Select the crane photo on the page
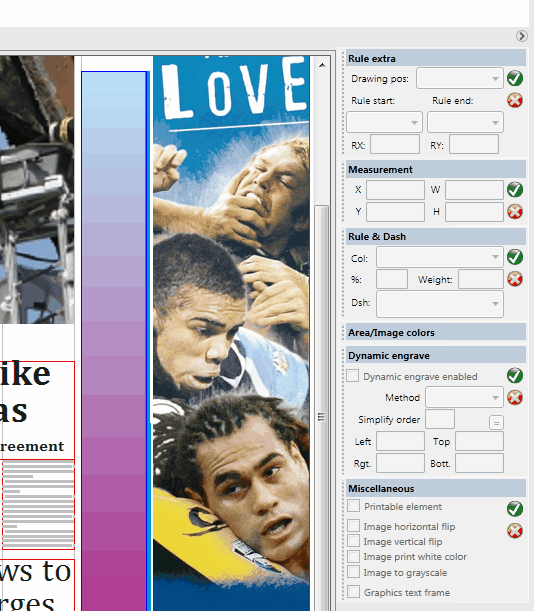The height and width of the screenshot is (611, 534). pos(37,189)
